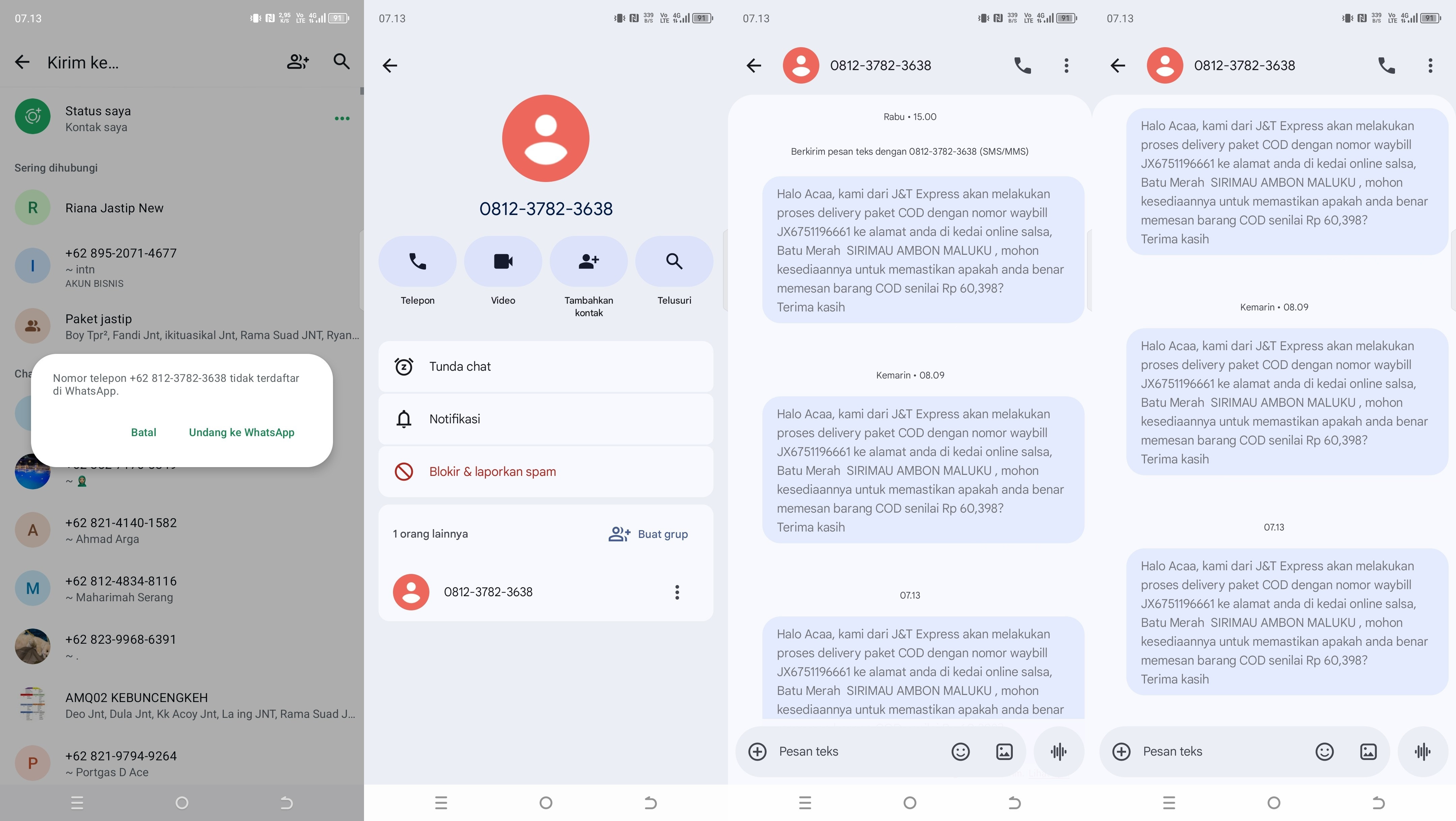
Task: Tap Undang ke WhatsApp button
Action: click(x=241, y=432)
